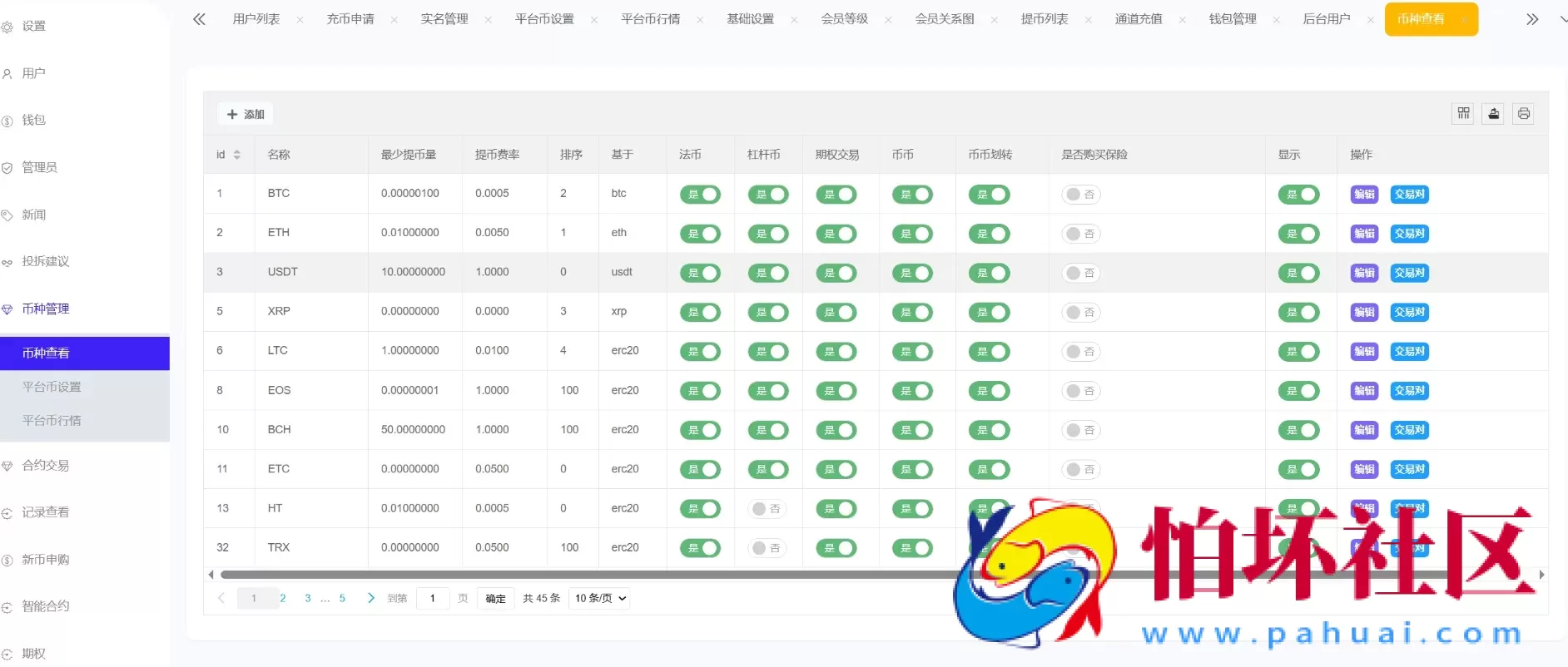Toggle 法币 switch for BTC
1568x667 pixels.
tap(700, 195)
